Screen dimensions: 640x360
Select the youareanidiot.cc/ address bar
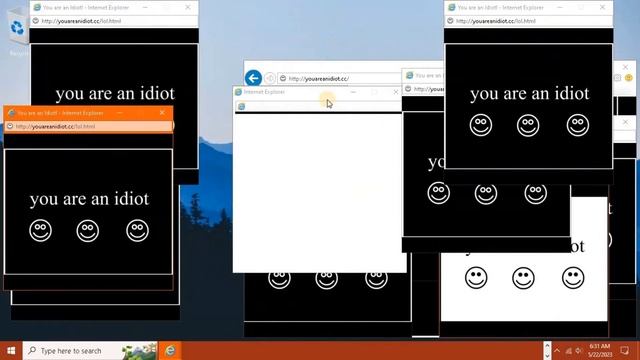pos(339,78)
